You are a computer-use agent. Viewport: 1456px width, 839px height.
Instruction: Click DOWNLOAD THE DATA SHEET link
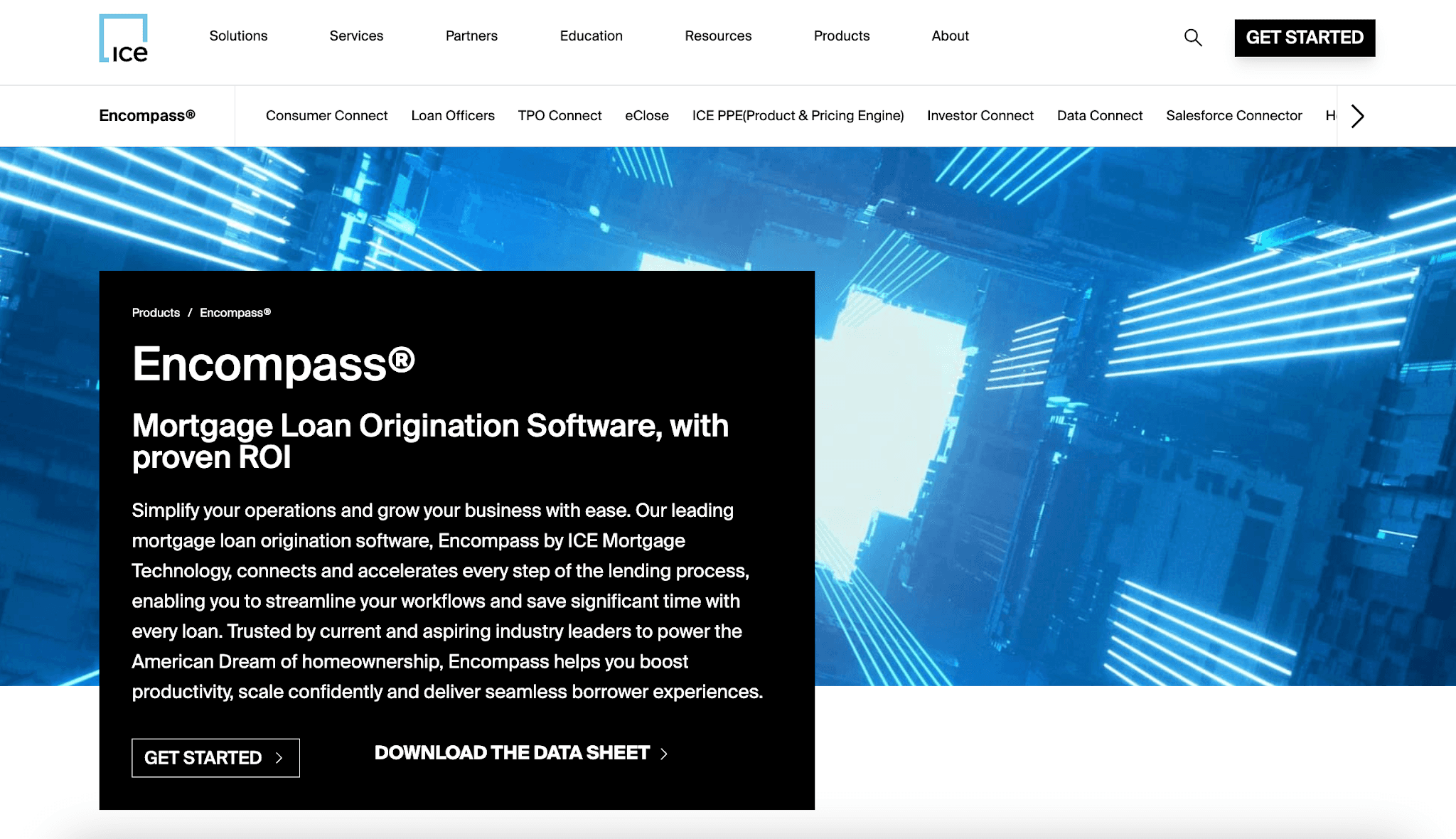[521, 753]
